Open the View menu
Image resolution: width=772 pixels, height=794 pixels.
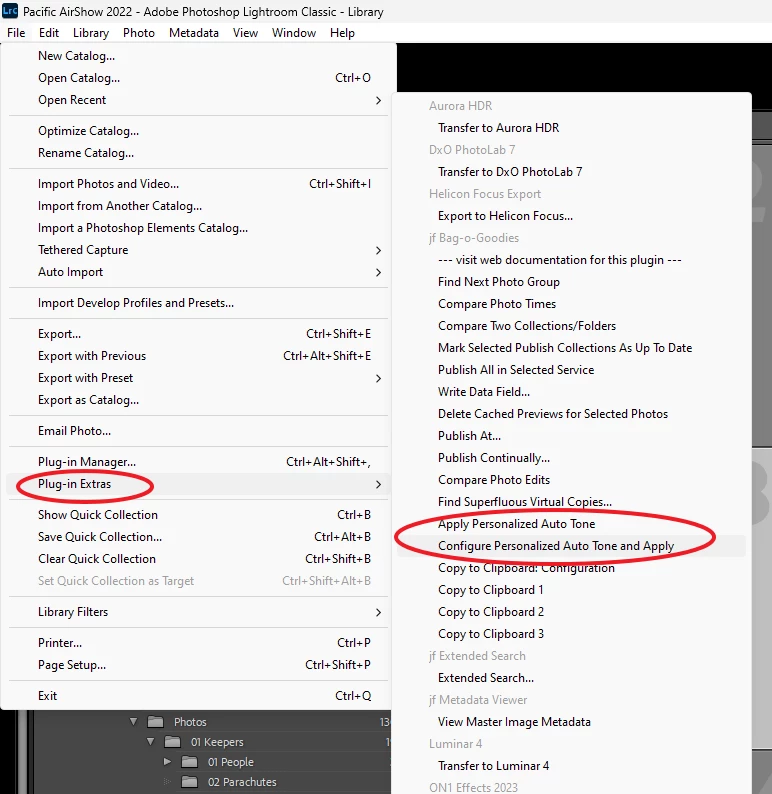tap(246, 33)
